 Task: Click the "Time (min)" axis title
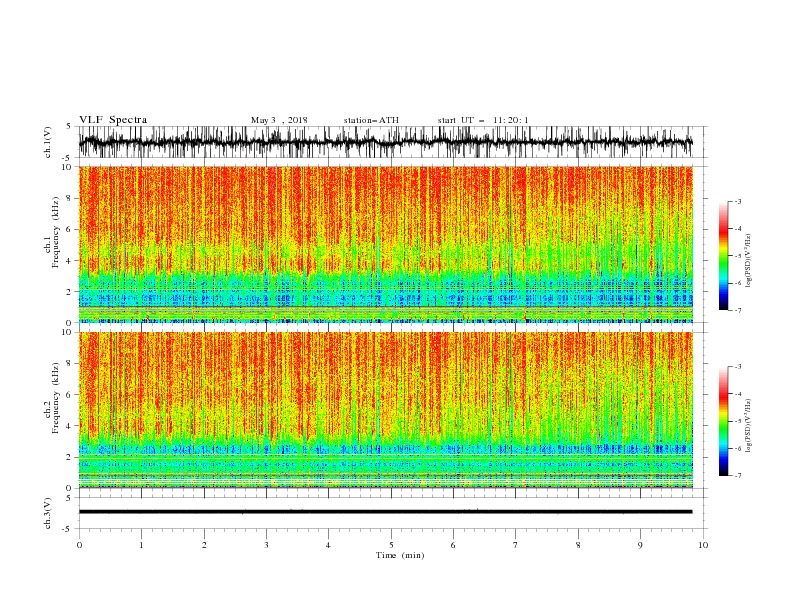click(x=400, y=555)
